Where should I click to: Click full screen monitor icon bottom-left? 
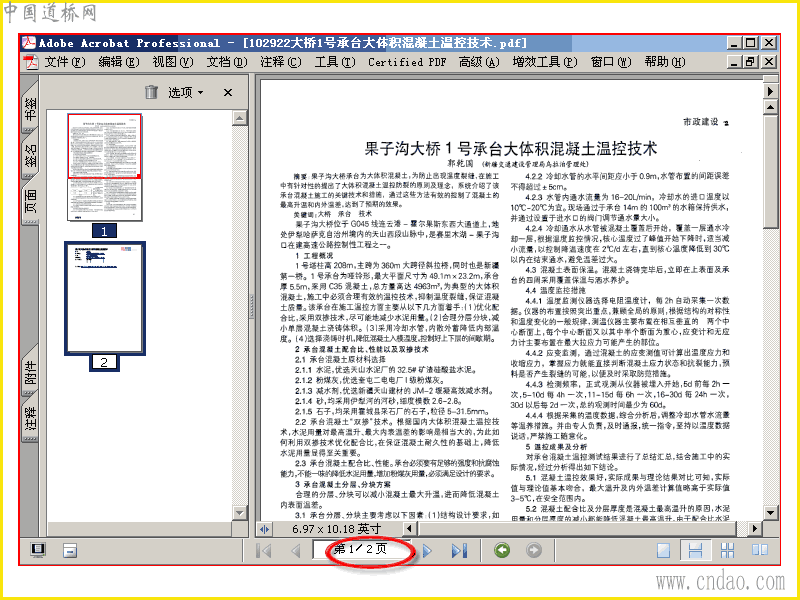pos(38,550)
